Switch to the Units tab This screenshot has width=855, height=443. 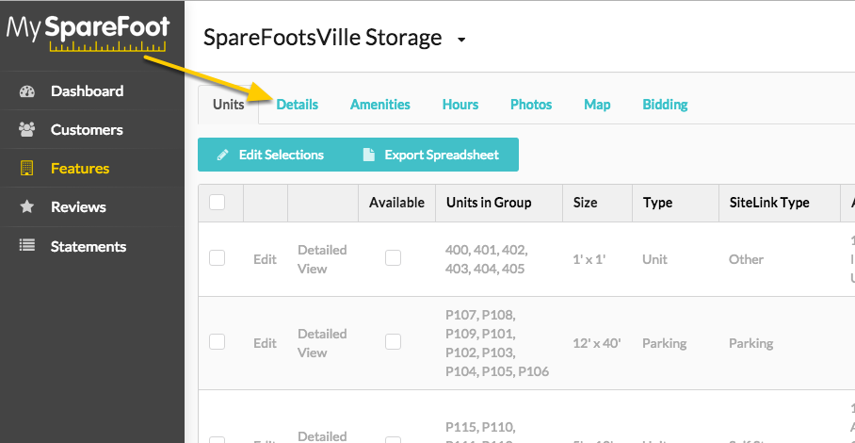coord(228,105)
